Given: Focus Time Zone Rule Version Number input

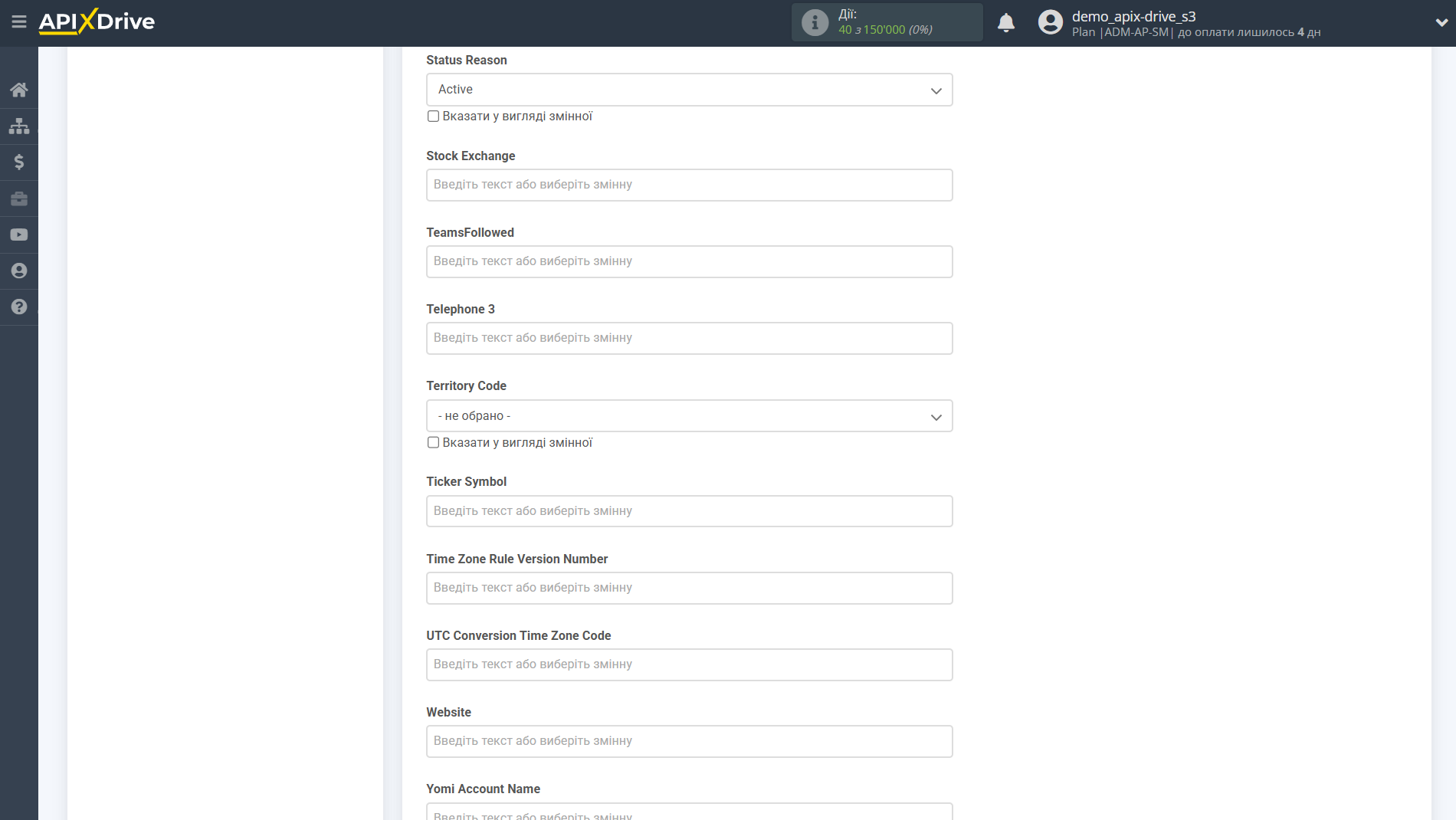Looking at the screenshot, I should pos(689,588).
